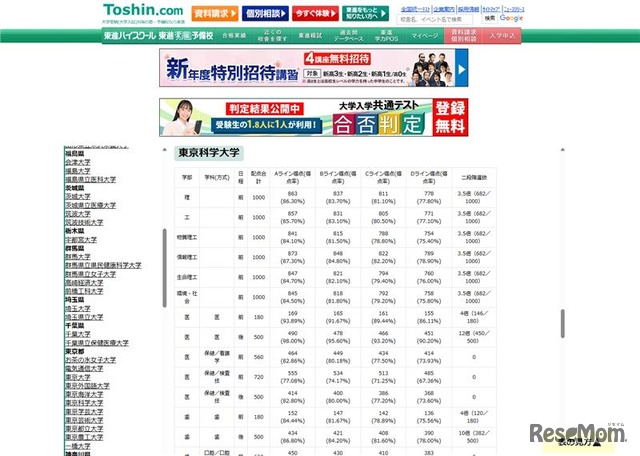The width and height of the screenshot is (640, 456).
Task: Select 前橋工科大学 in the sidebar list
Action: [x=84, y=291]
